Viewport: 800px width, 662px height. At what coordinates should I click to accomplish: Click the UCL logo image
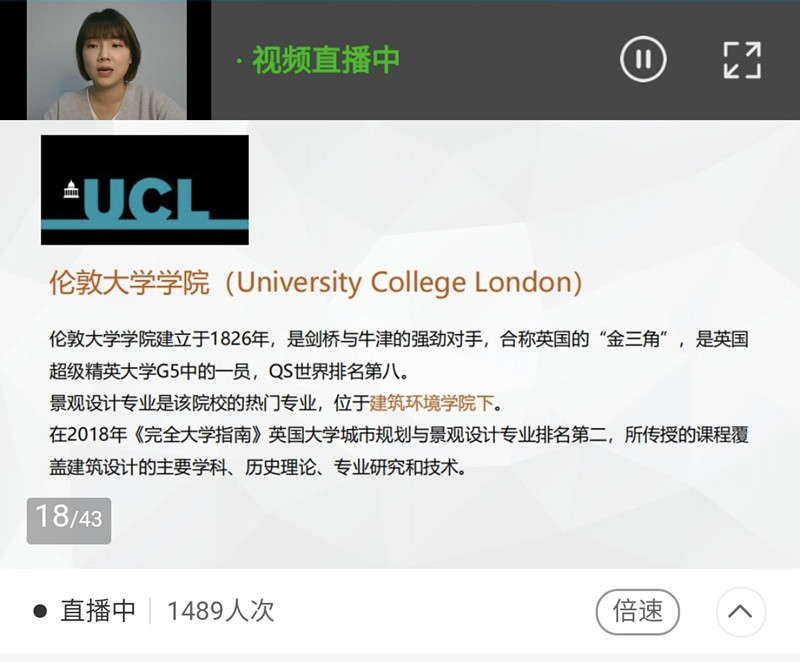coord(145,190)
